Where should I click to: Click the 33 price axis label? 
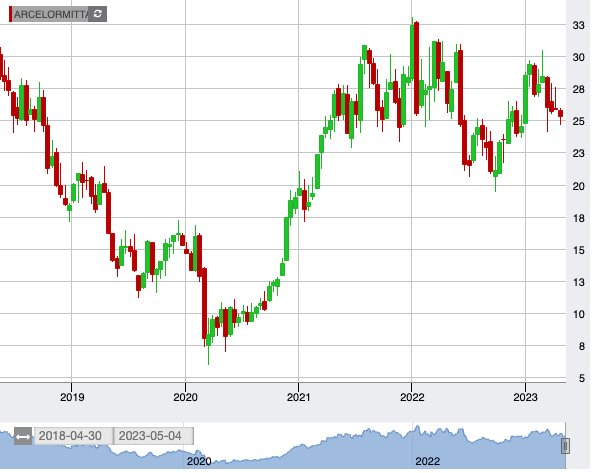click(x=578, y=25)
